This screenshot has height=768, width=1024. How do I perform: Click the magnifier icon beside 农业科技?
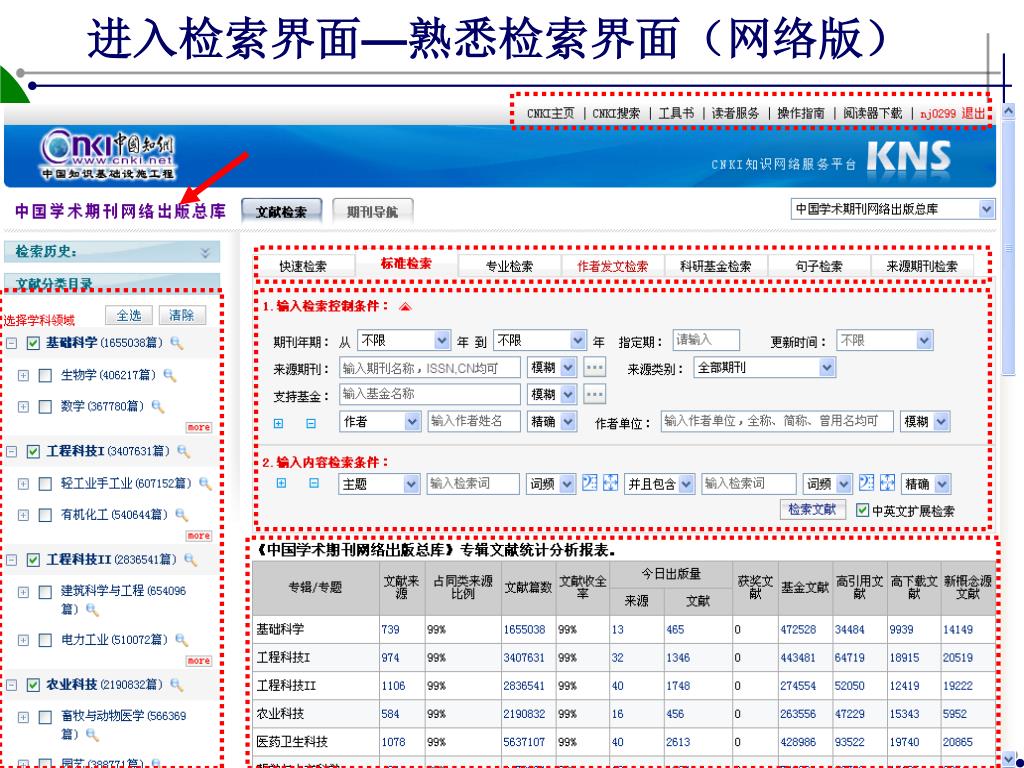pyautogui.click(x=176, y=684)
